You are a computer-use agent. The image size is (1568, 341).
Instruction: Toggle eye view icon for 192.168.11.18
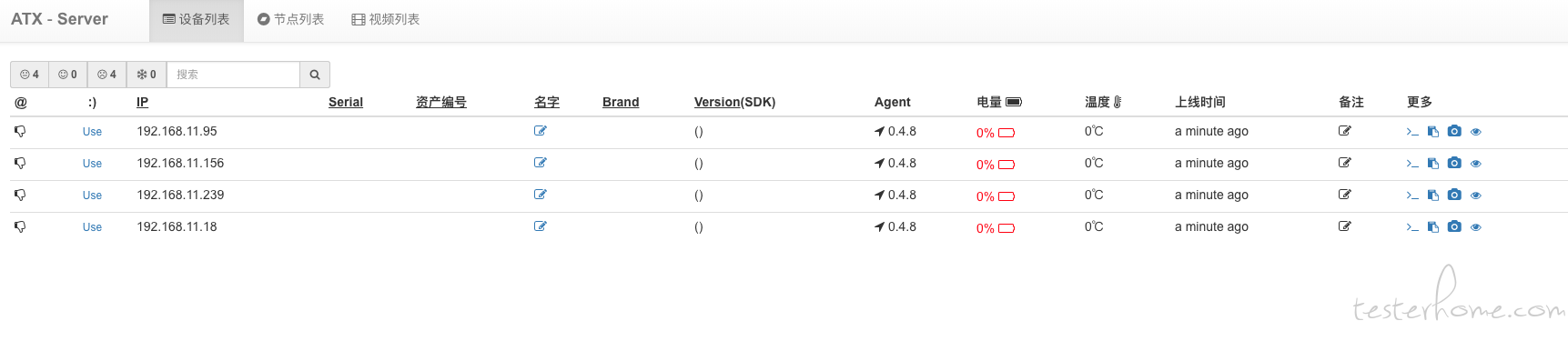click(x=1476, y=227)
